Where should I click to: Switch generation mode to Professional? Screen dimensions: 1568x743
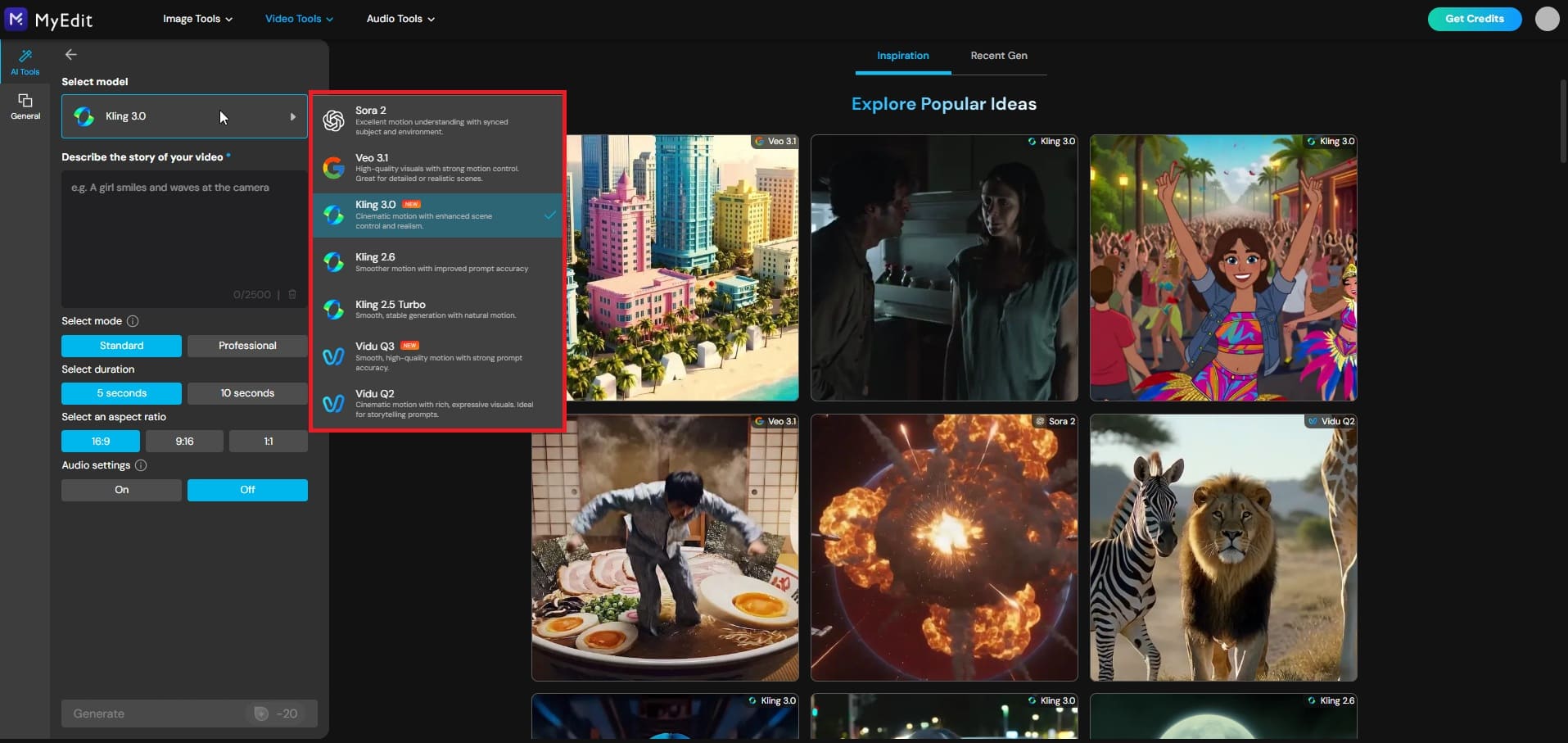pos(246,345)
